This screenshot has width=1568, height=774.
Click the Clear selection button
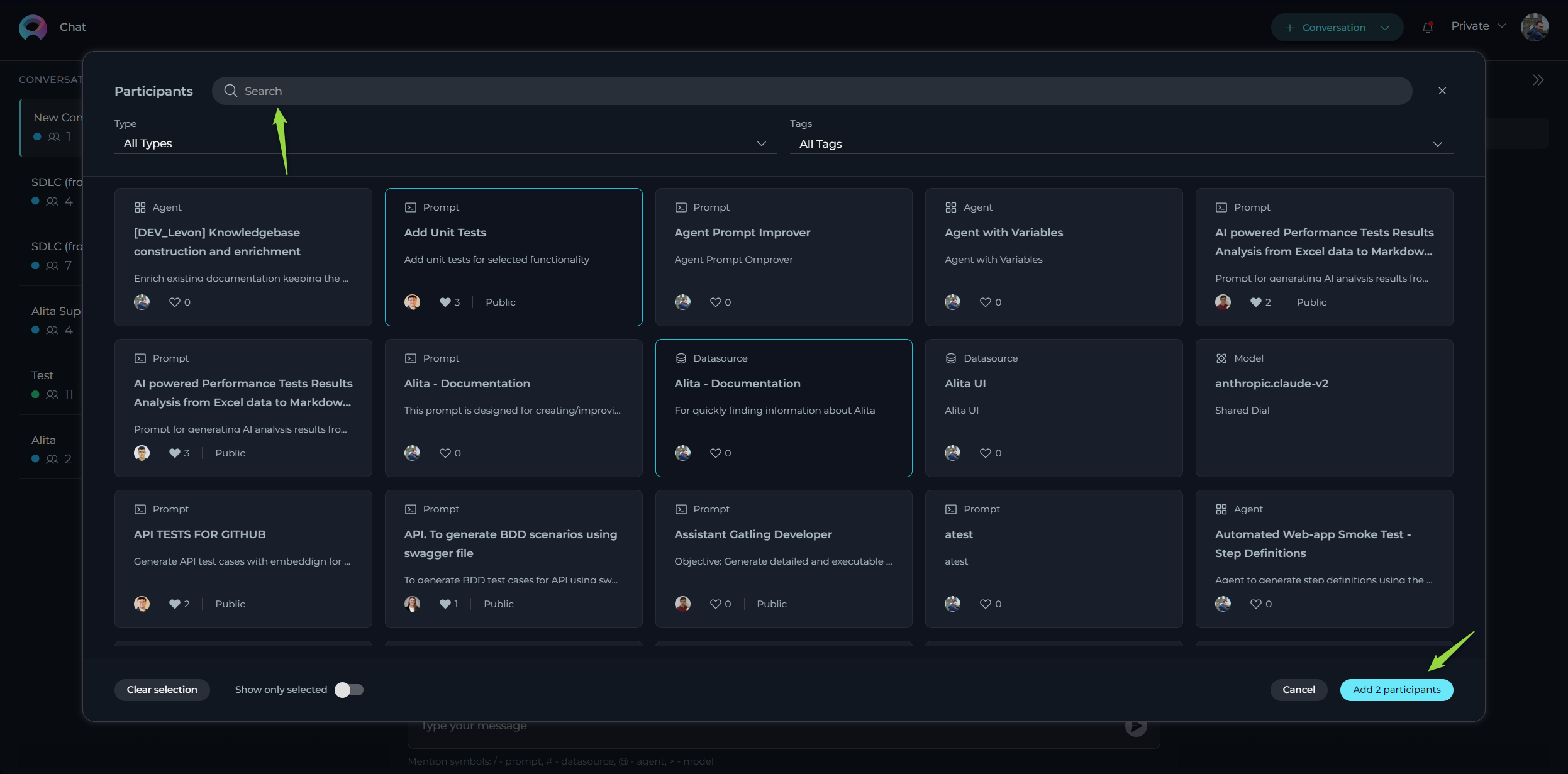tap(162, 690)
